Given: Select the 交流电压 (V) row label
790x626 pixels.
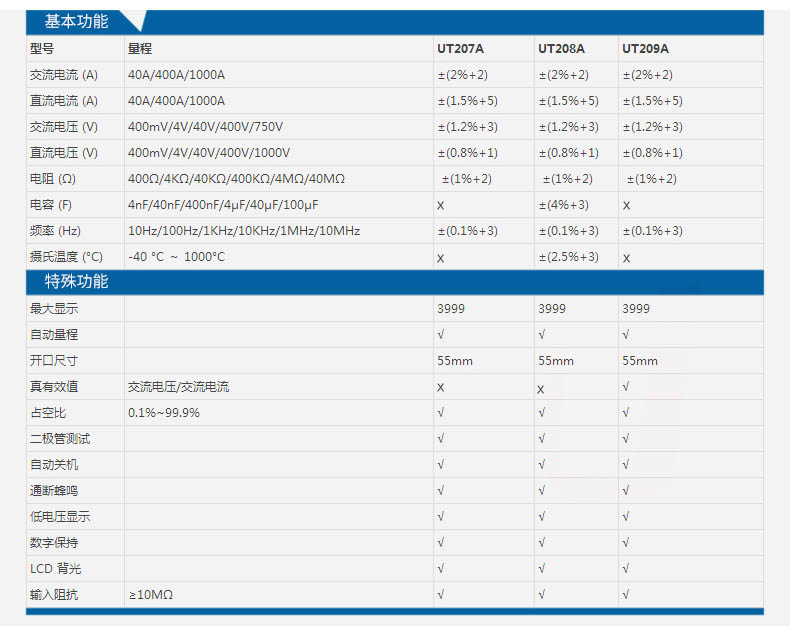Looking at the screenshot, I should 64,127.
